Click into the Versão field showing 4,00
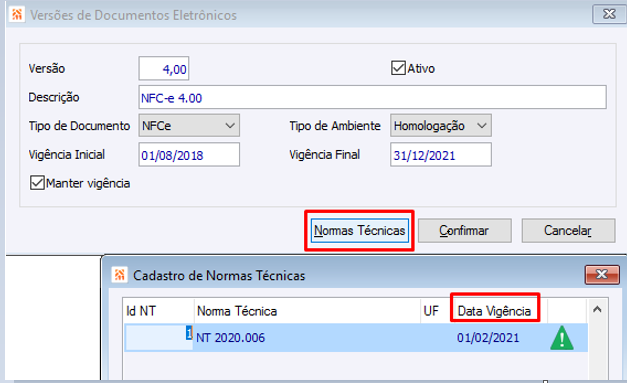This screenshot has height=383, width=627. click(x=164, y=69)
